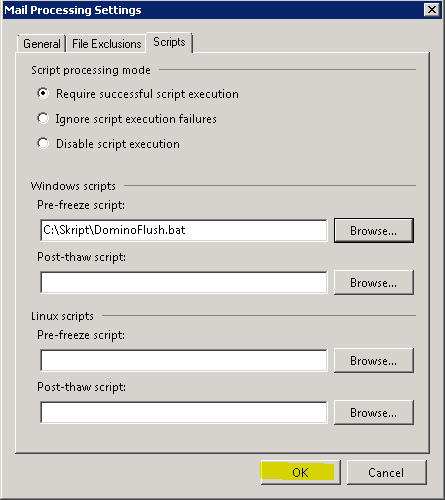This screenshot has width=445, height=500.
Task: Browse for Linux pre-freeze script
Action: coord(374,360)
